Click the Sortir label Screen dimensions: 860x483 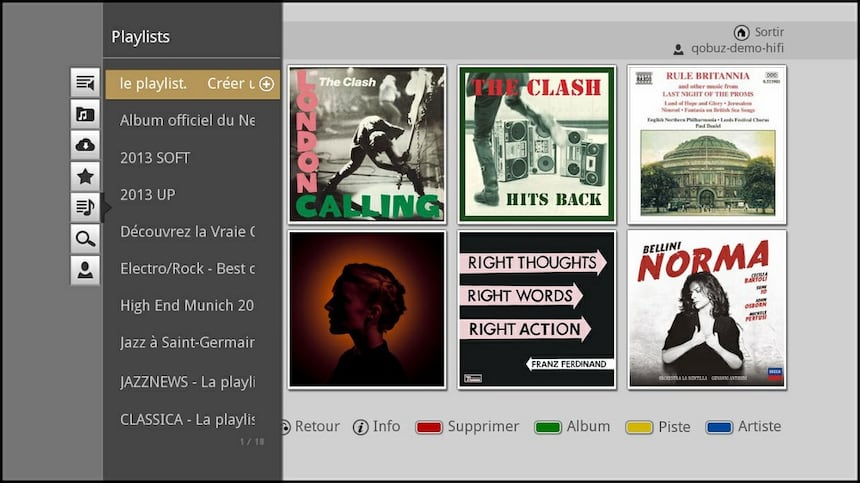(769, 32)
